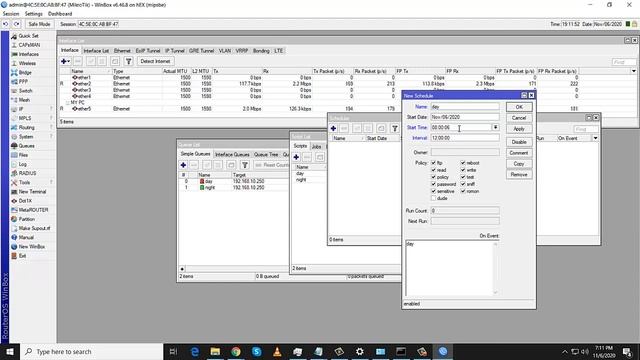Toggle the write policy checkbox

463,170
